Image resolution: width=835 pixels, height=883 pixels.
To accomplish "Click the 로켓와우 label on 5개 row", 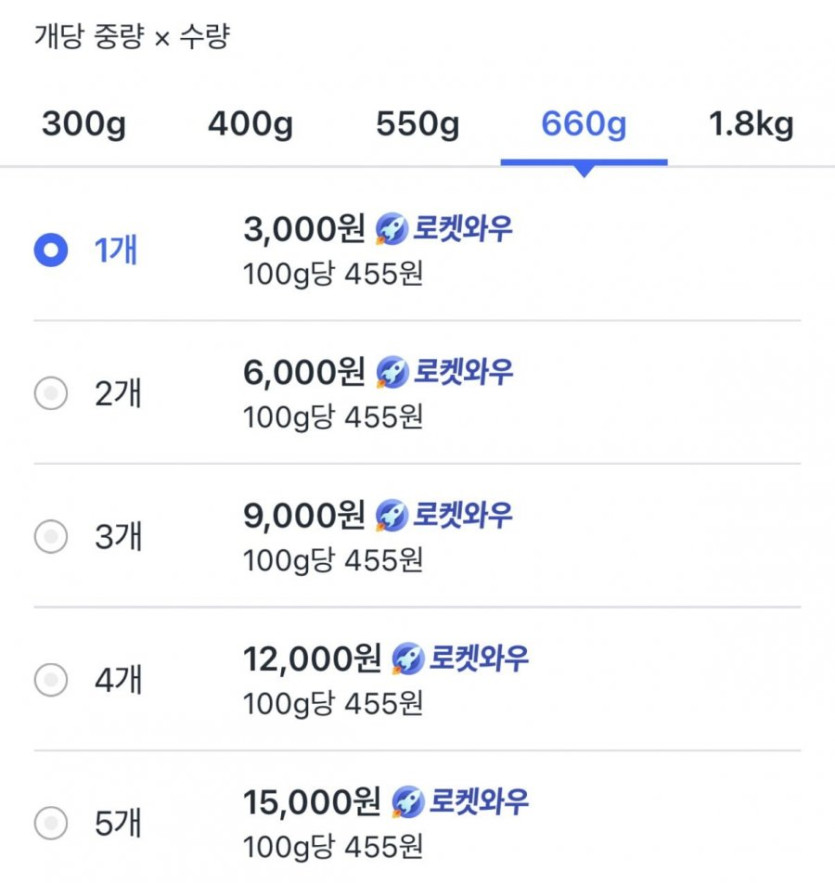I will (x=479, y=802).
